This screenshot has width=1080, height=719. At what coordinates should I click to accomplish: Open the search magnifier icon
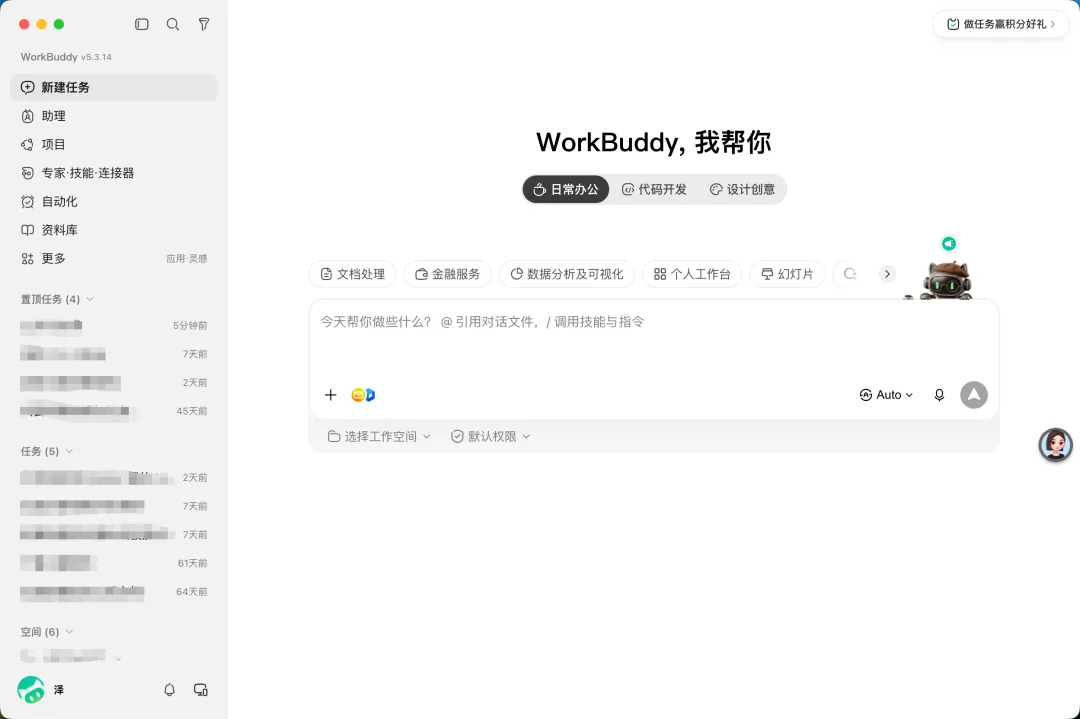pos(173,24)
